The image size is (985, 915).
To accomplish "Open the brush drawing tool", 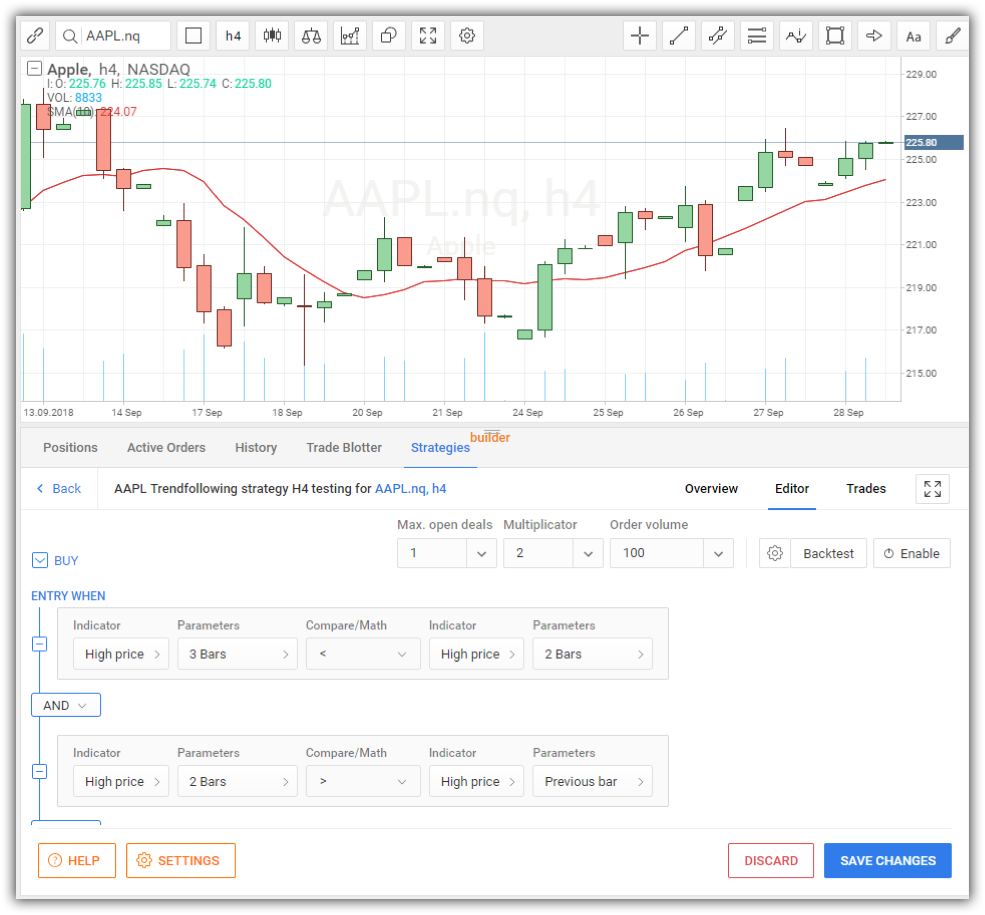I will tap(952, 36).
